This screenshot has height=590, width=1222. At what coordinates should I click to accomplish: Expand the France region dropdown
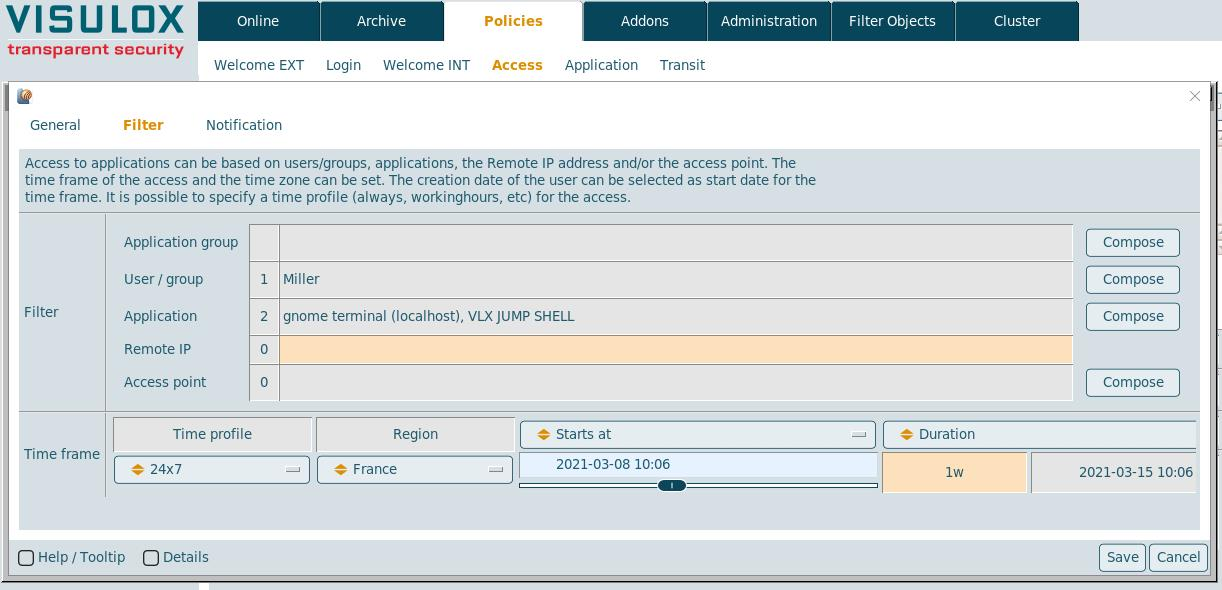point(415,470)
